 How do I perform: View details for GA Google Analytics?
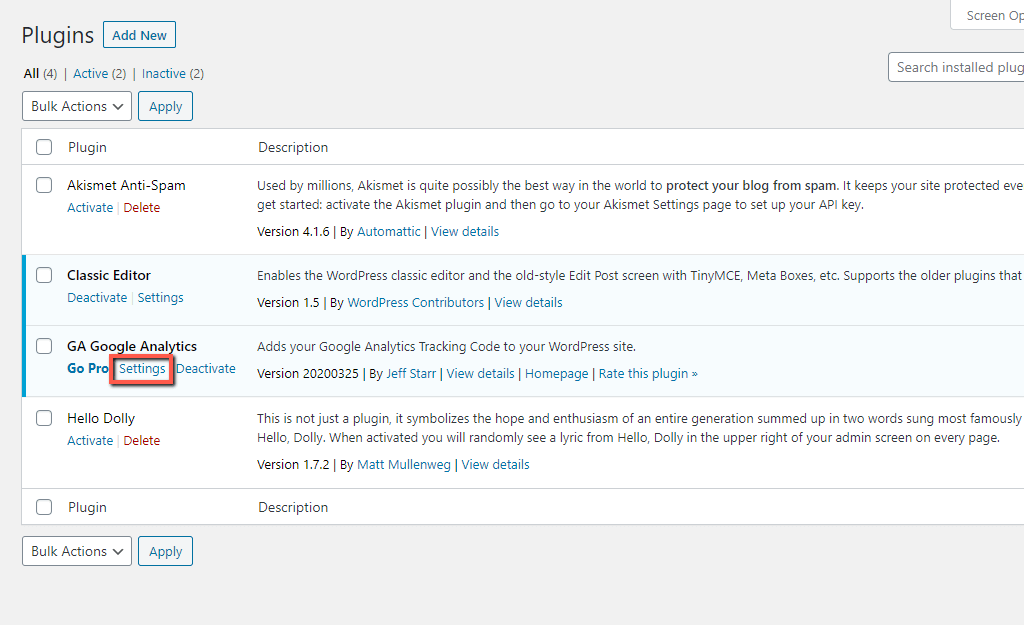[x=481, y=374]
